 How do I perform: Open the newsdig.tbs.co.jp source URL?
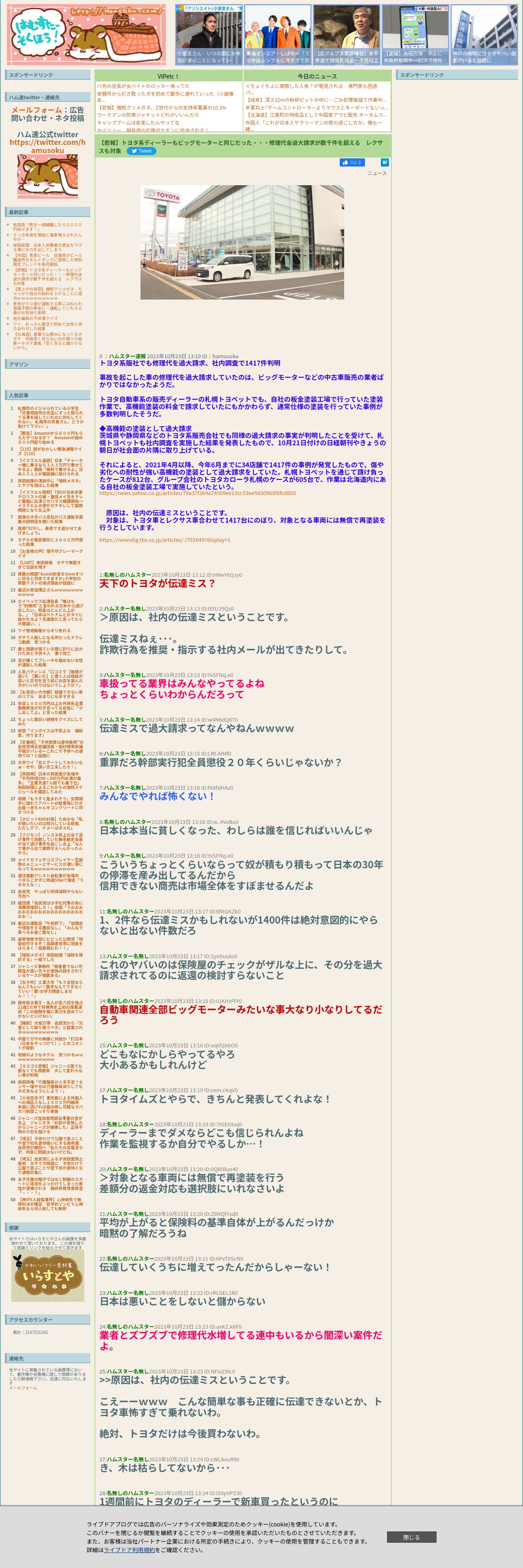click(x=165, y=540)
